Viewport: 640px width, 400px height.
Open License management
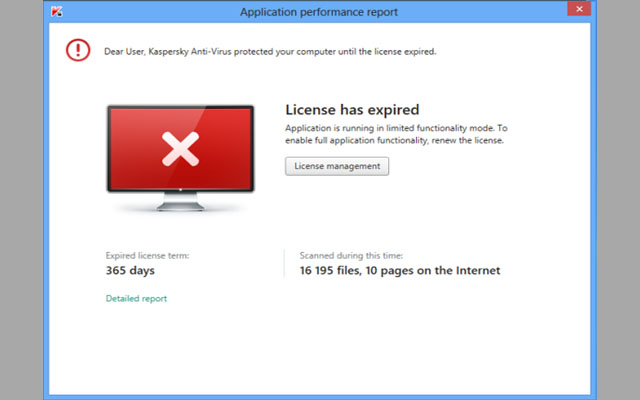click(336, 166)
